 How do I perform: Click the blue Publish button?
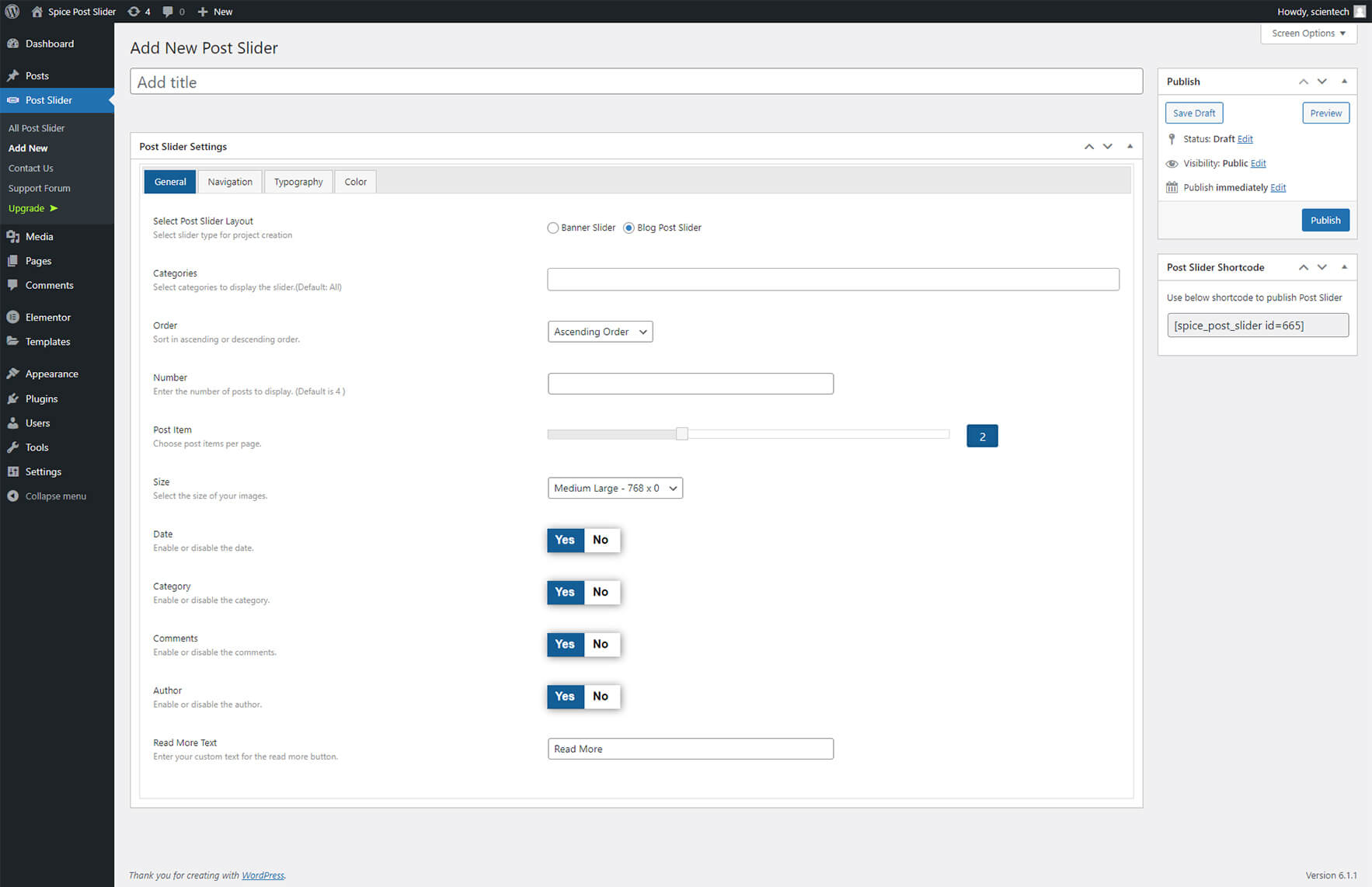[x=1325, y=221]
